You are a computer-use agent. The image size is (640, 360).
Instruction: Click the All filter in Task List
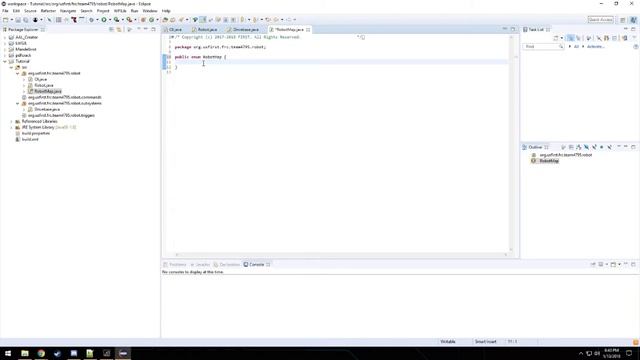(x=576, y=47)
